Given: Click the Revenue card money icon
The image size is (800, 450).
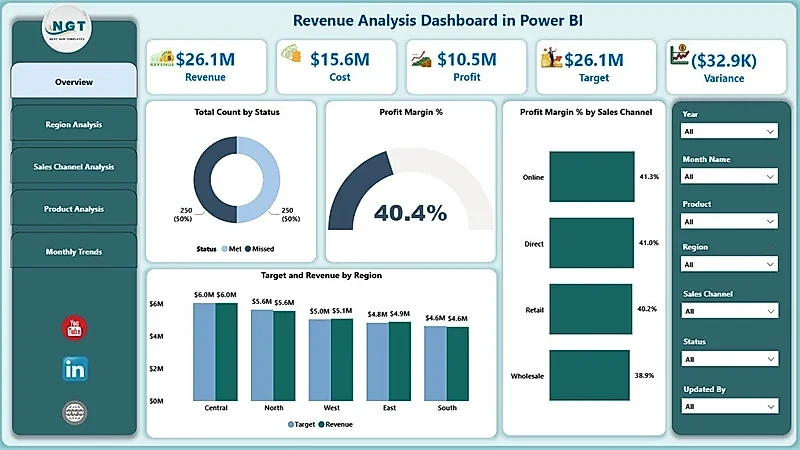Looking at the screenshot, I should [162, 58].
